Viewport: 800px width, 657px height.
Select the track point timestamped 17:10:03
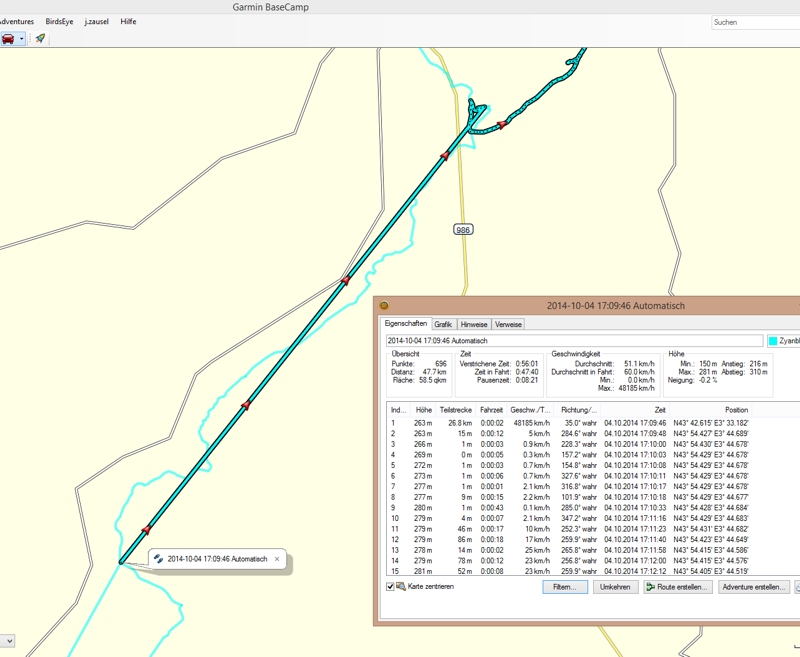[x=569, y=455]
